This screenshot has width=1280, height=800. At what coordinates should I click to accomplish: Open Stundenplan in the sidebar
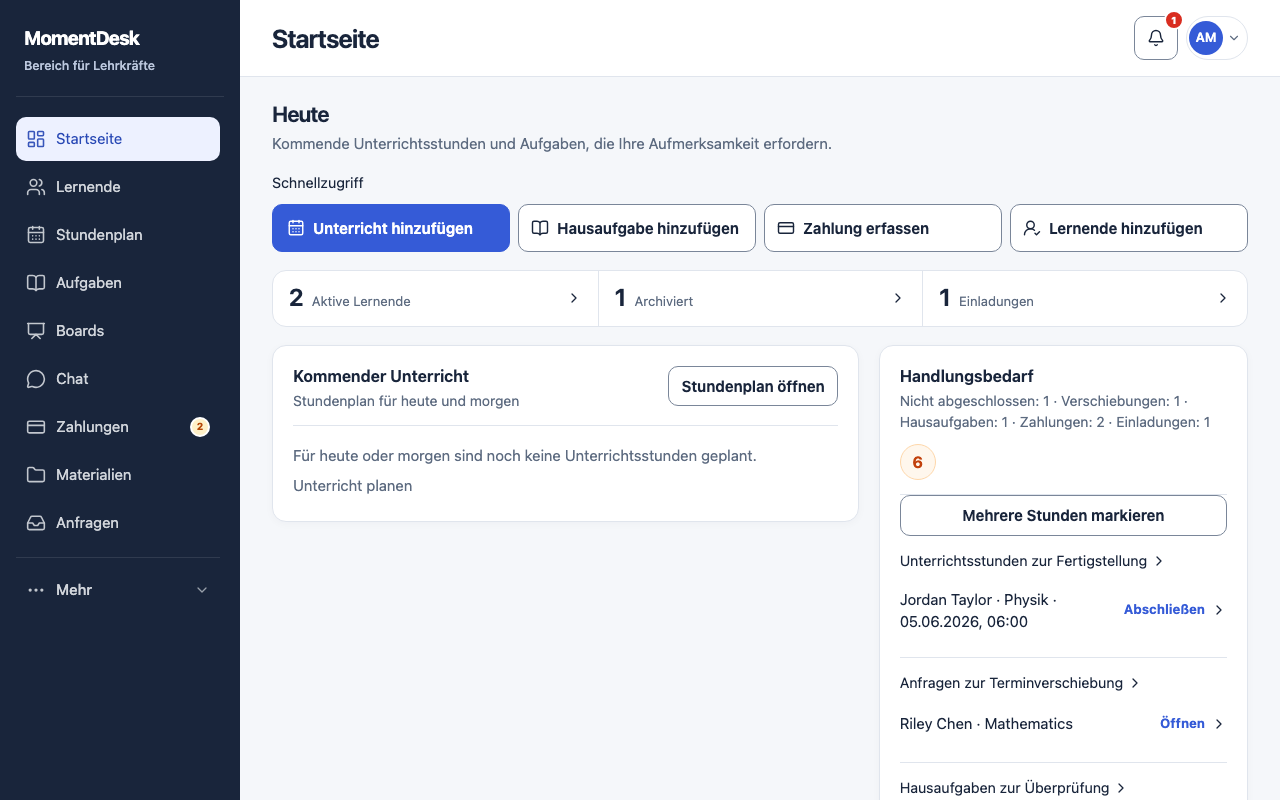pyautogui.click(x=118, y=235)
